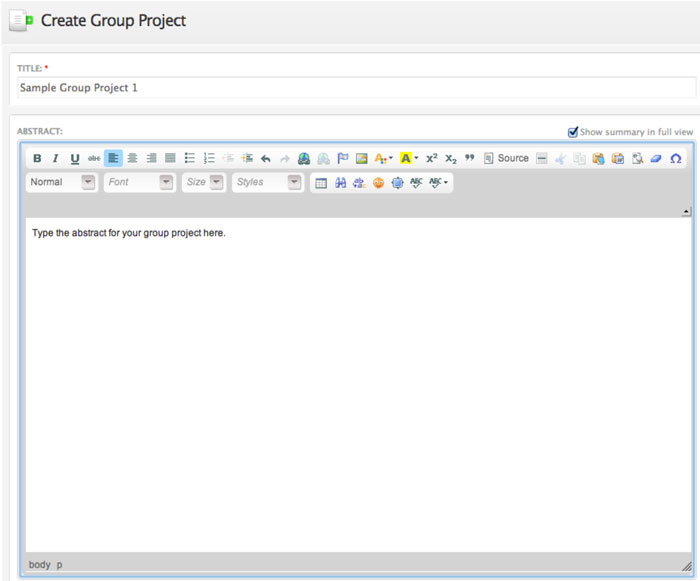Insert a numbered list

[209, 158]
